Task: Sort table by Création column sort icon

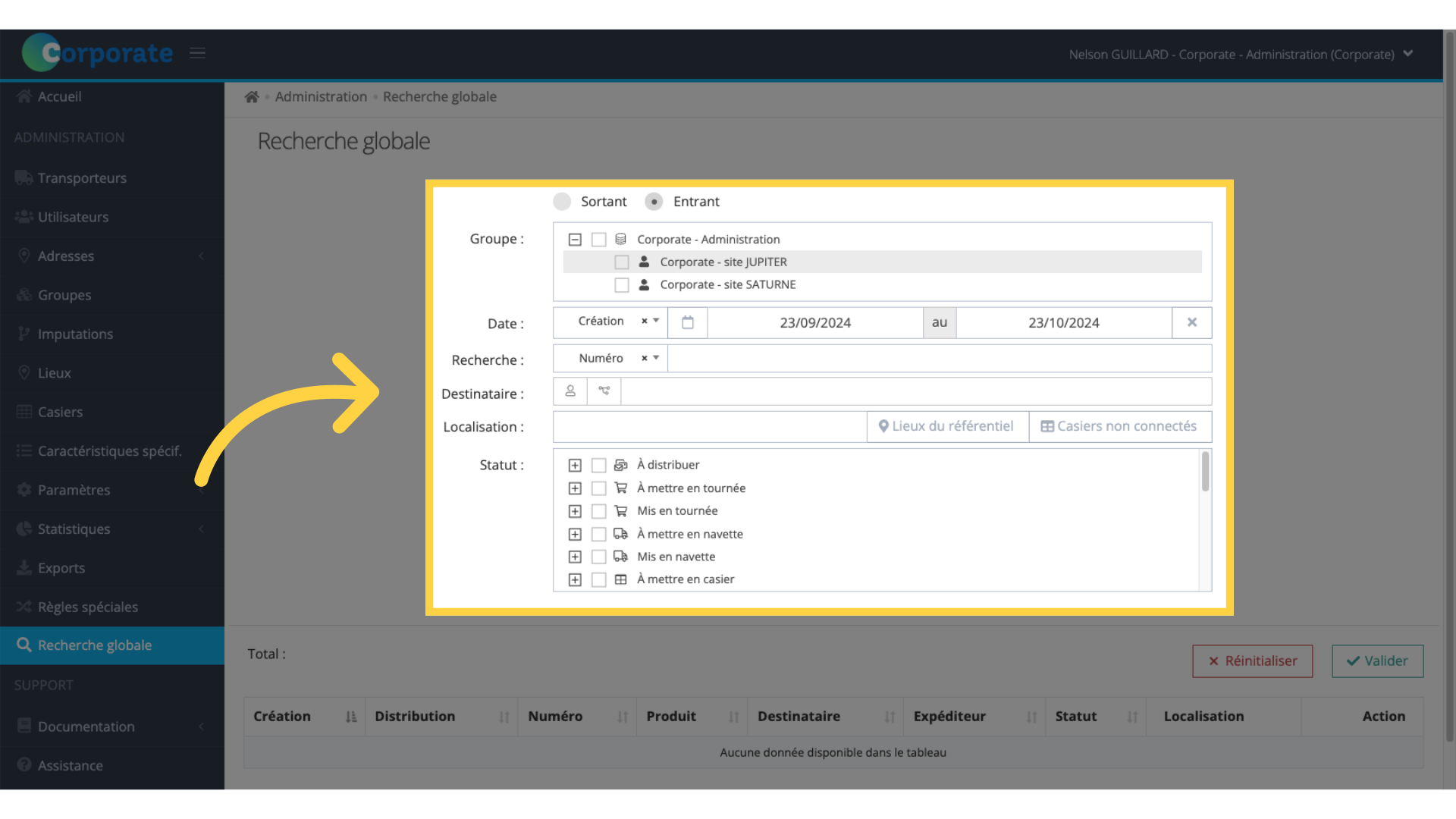Action: [x=351, y=717]
